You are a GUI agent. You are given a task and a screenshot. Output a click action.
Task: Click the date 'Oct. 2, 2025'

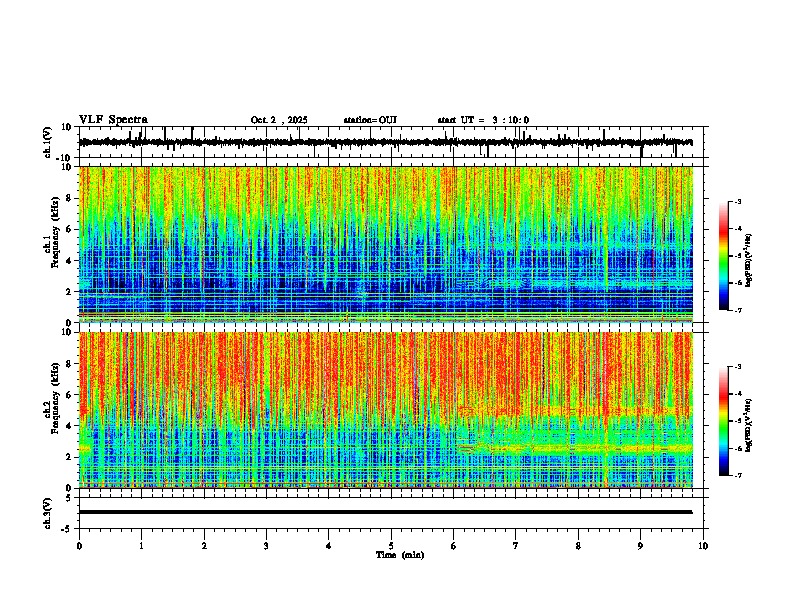click(x=279, y=120)
